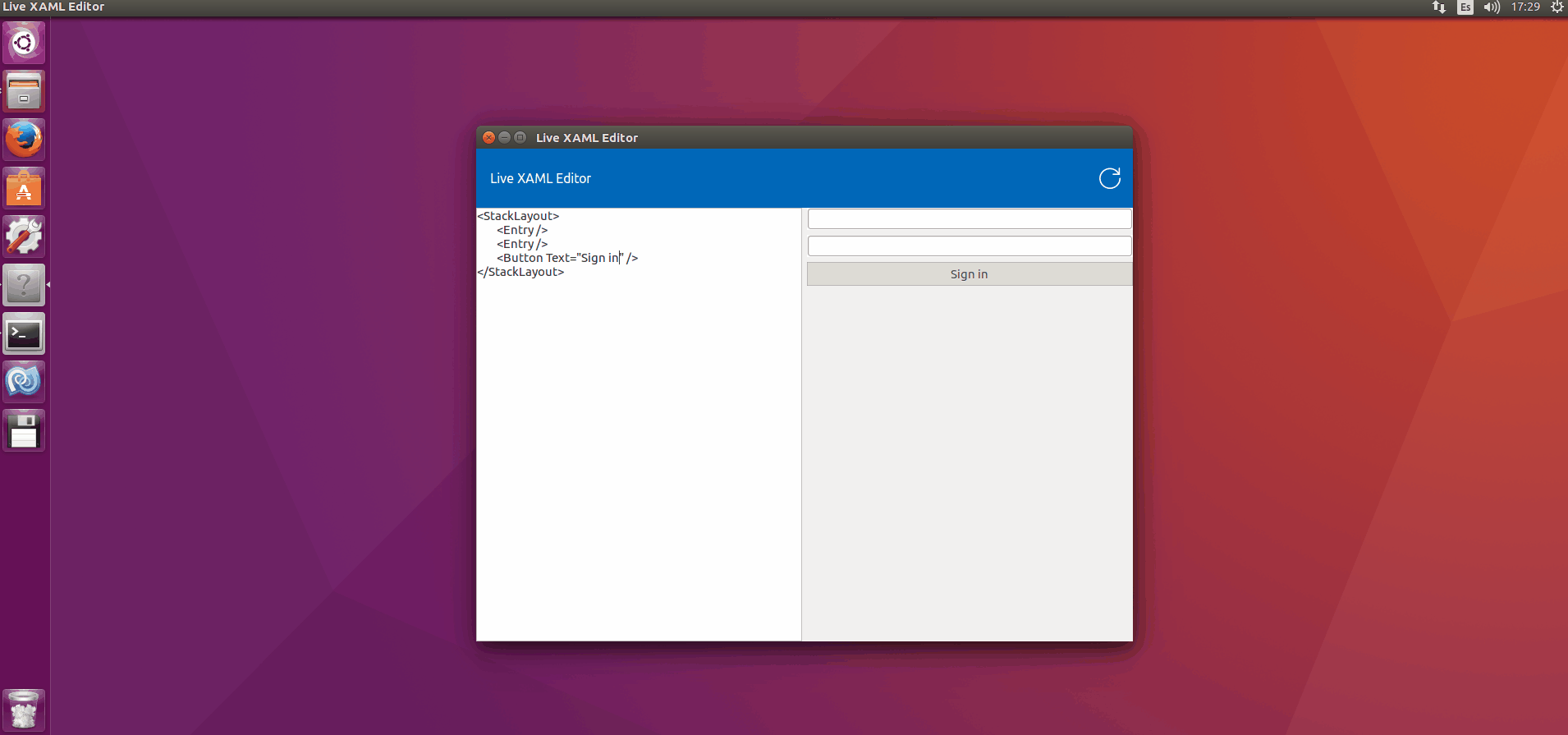Click the second <Entry /> code line
1568x735 pixels.
[x=522, y=244]
